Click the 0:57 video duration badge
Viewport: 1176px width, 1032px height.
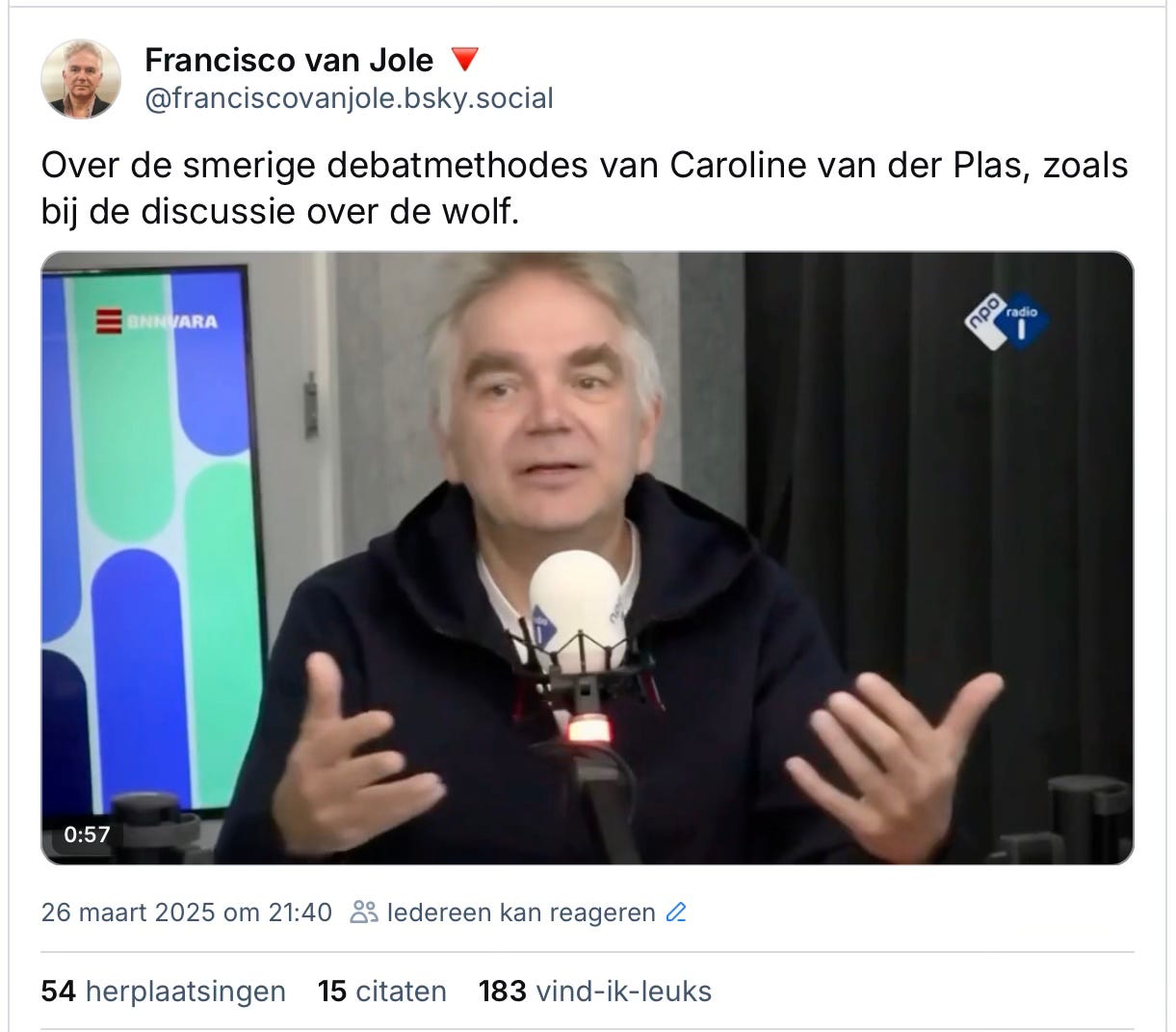[87, 834]
